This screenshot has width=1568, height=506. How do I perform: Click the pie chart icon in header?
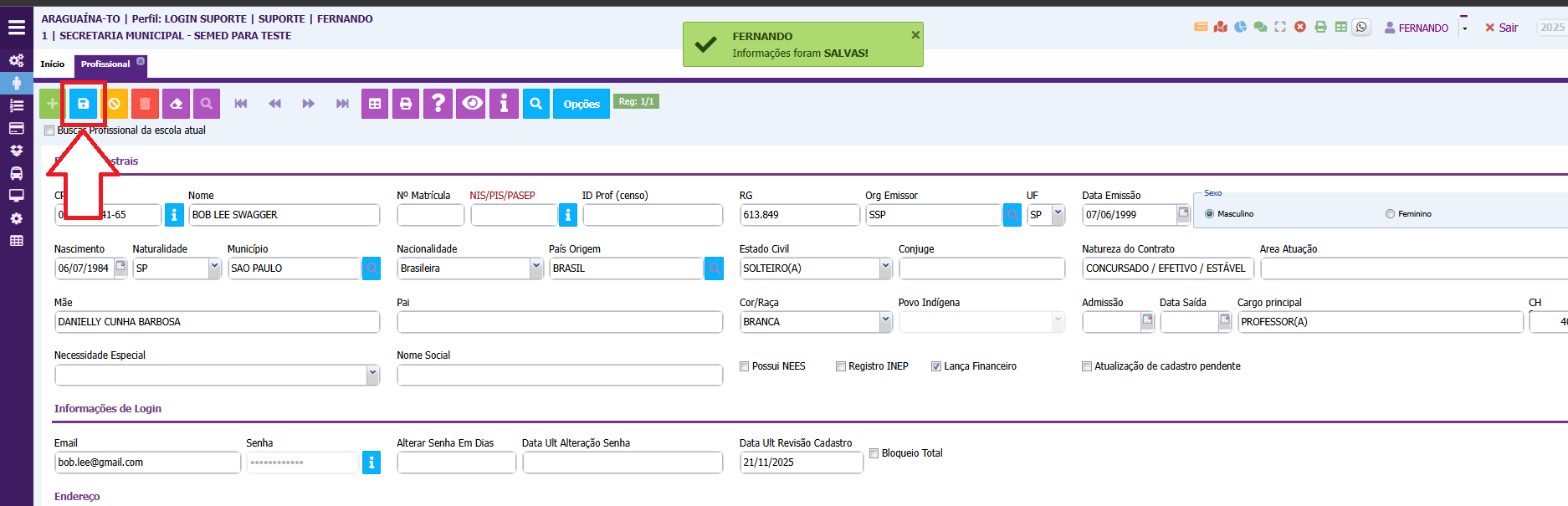point(1240,28)
